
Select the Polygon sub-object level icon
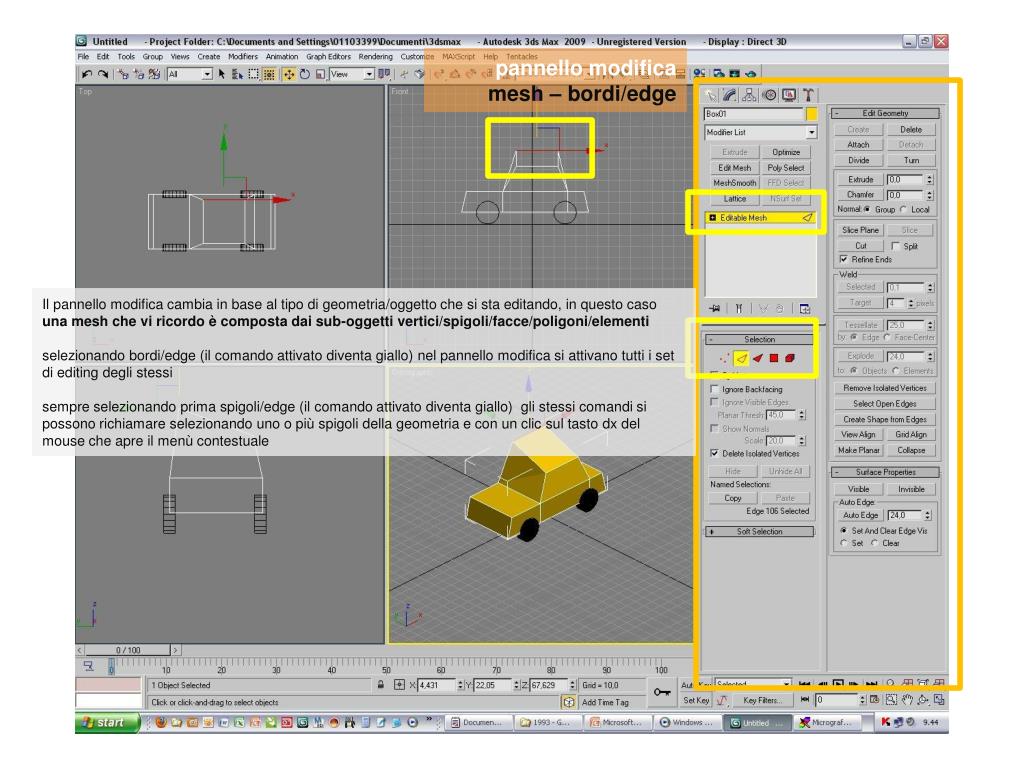tap(774, 358)
